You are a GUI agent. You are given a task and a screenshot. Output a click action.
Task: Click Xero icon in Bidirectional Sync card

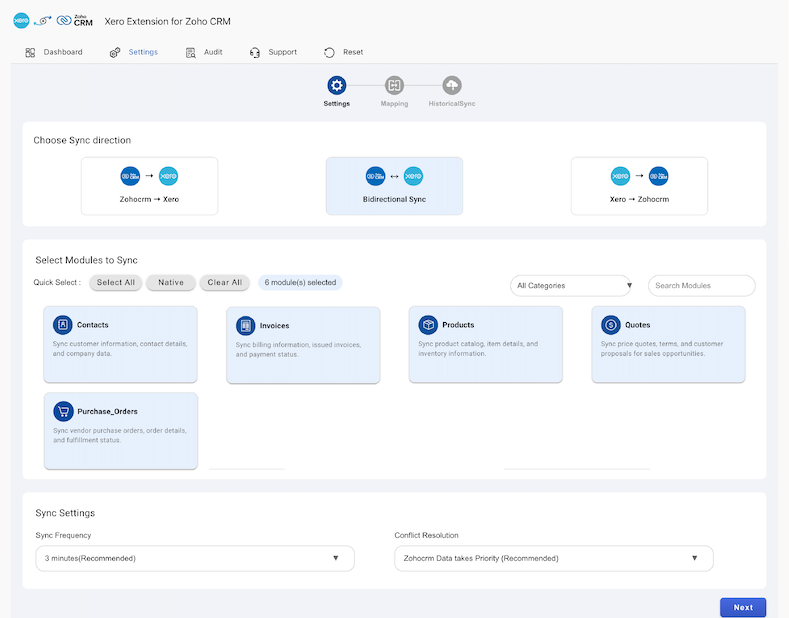pos(414,176)
